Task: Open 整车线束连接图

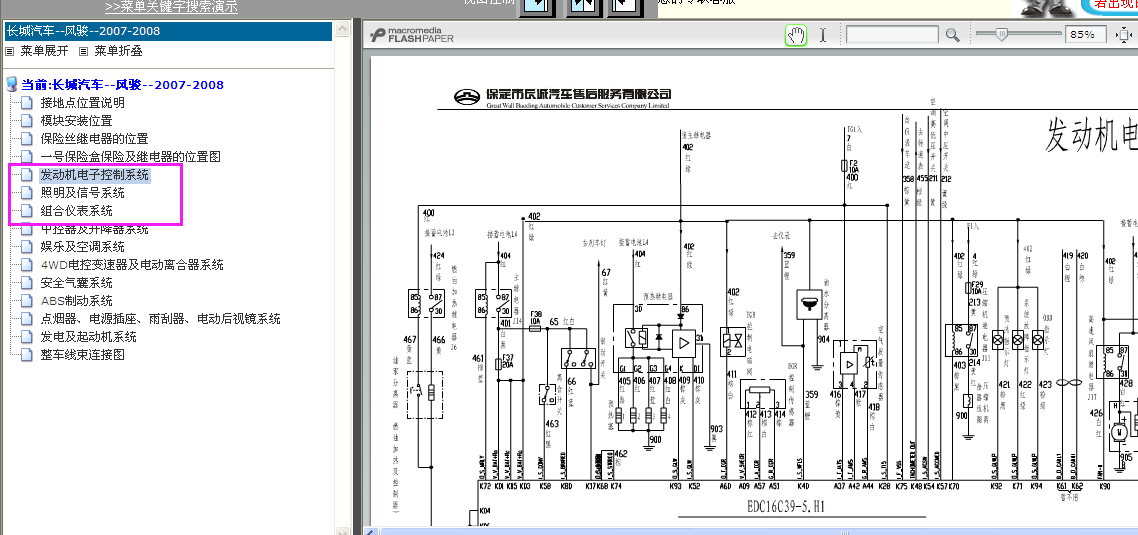Action: [82, 355]
